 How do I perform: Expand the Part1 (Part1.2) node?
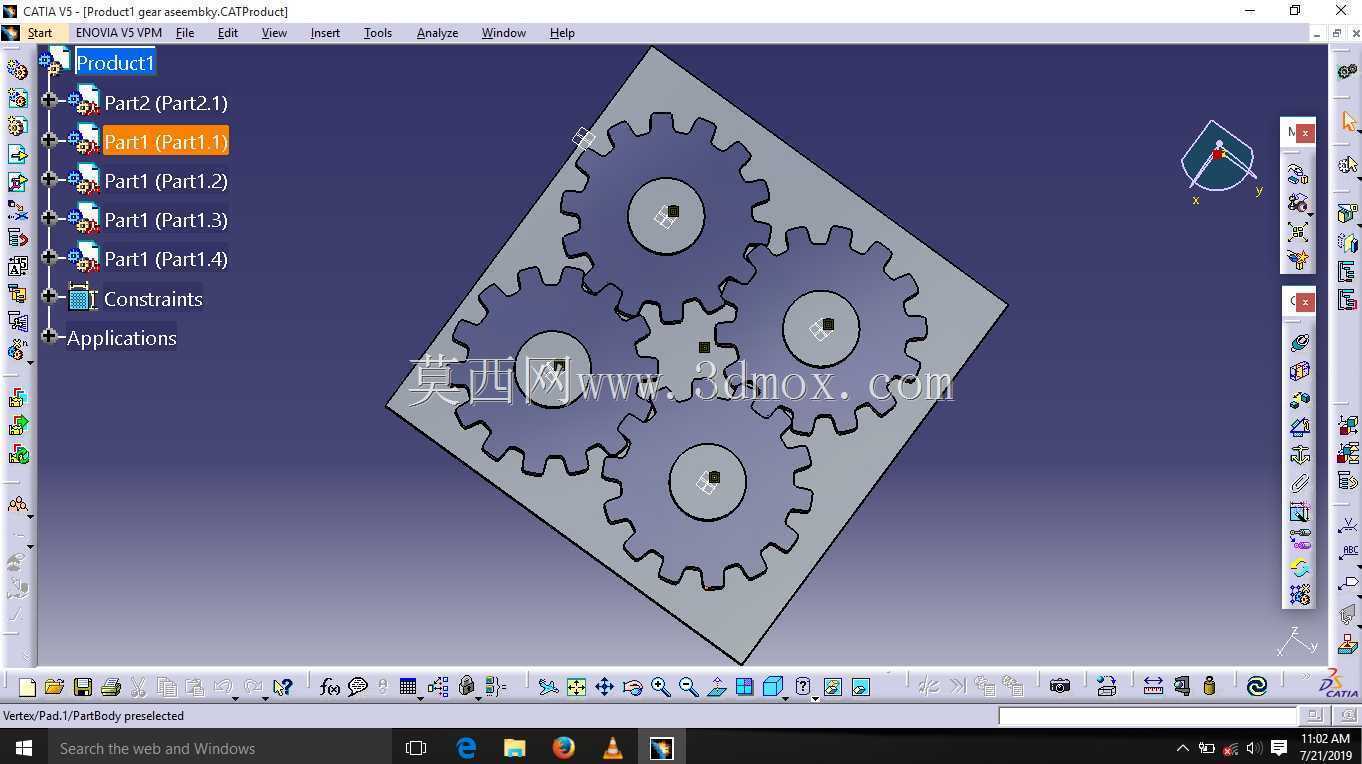49,179
